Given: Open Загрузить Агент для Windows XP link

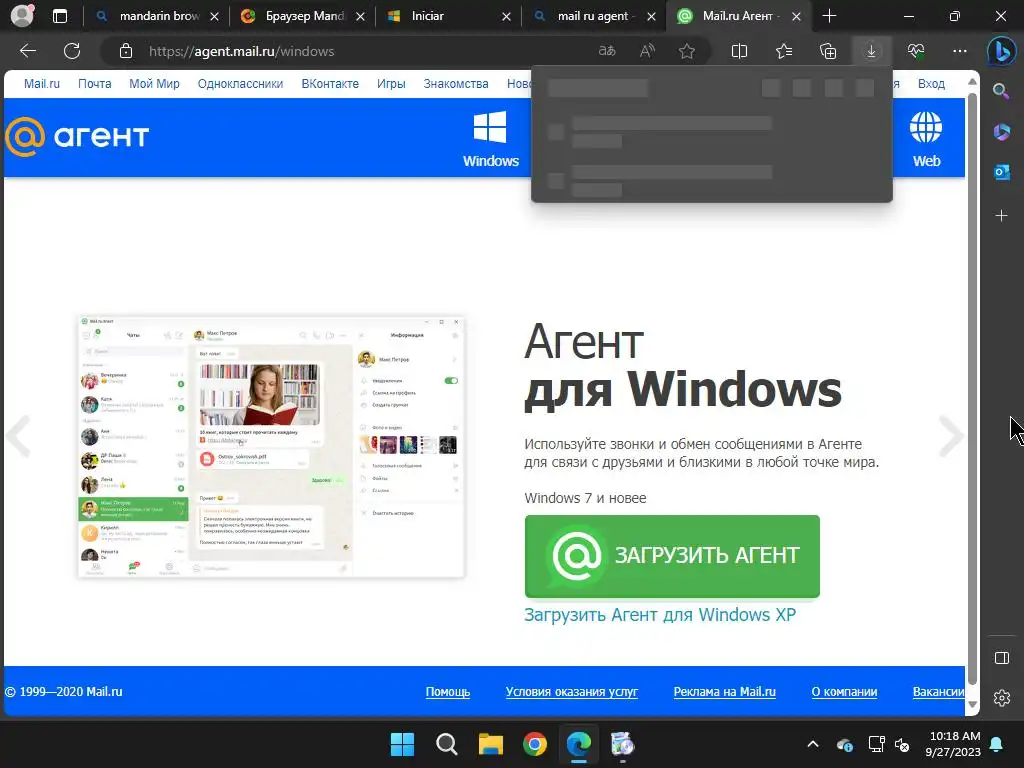Looking at the screenshot, I should click(660, 615).
